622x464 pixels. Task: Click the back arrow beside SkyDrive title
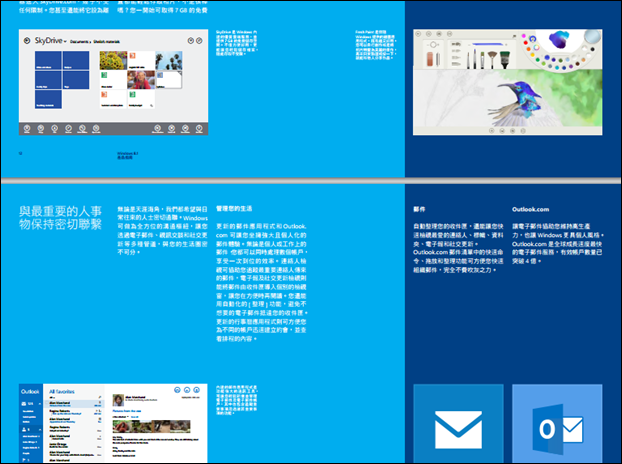click(27, 40)
